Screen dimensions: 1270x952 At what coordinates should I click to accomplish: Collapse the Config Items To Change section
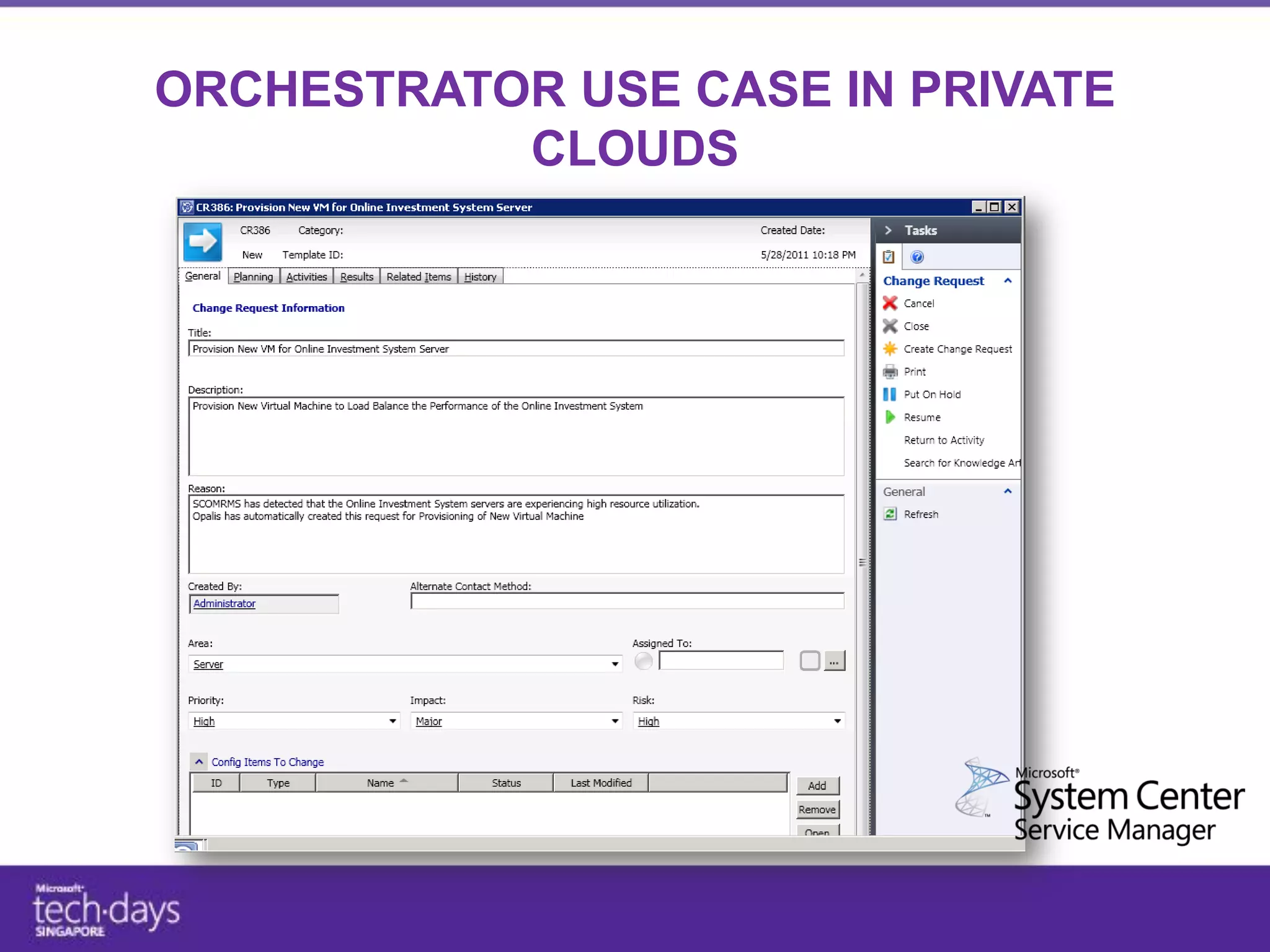(x=198, y=762)
